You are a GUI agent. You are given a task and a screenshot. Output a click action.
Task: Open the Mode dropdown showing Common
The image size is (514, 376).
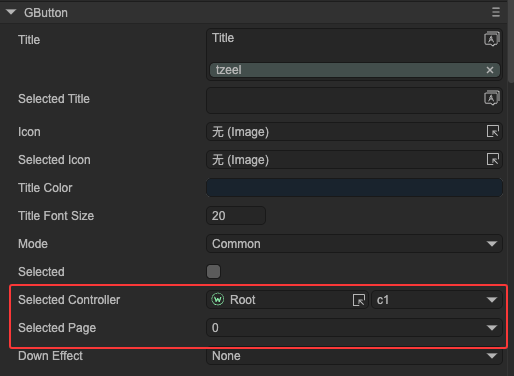354,244
